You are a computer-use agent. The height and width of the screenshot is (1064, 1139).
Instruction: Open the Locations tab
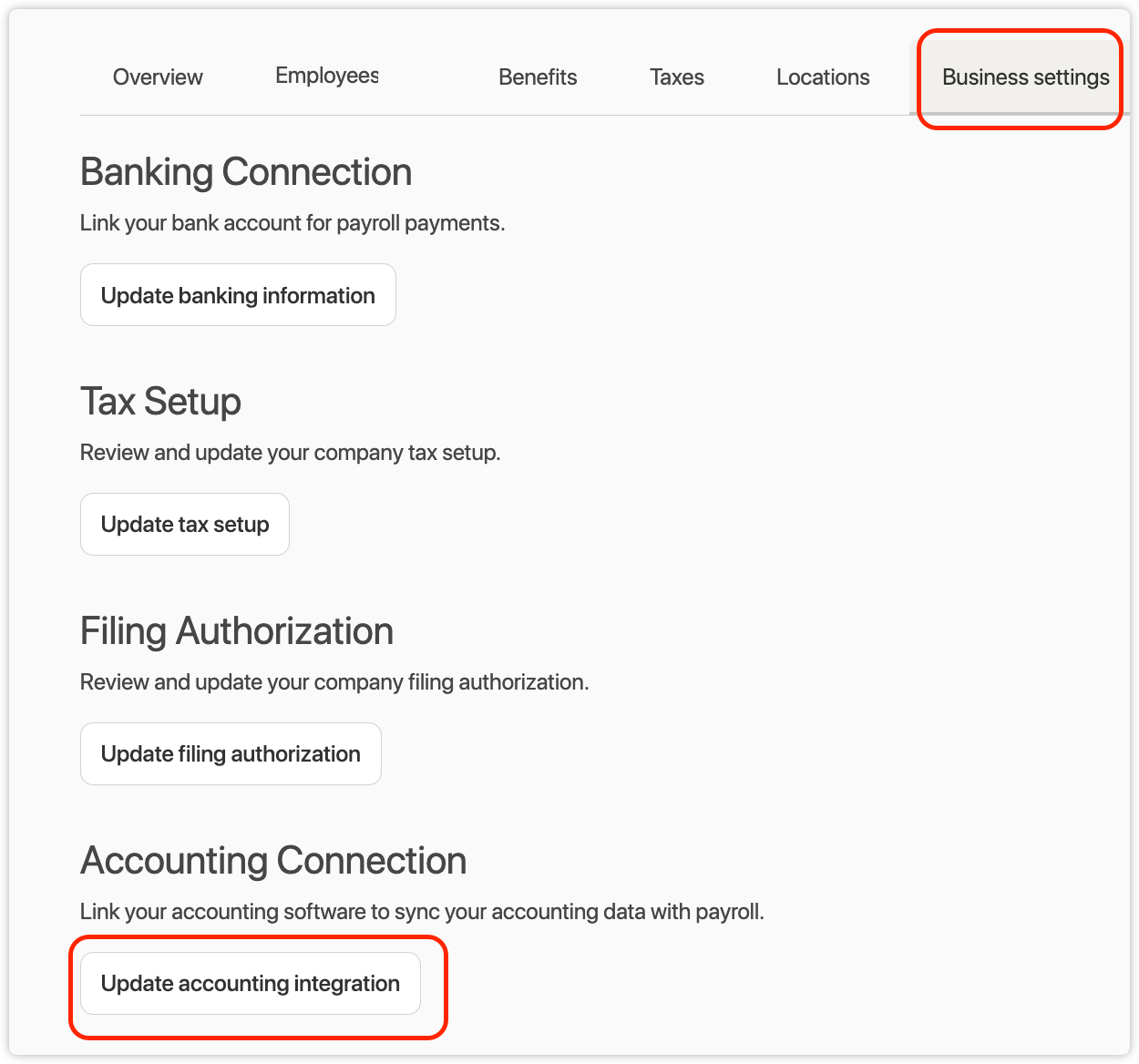click(x=823, y=77)
